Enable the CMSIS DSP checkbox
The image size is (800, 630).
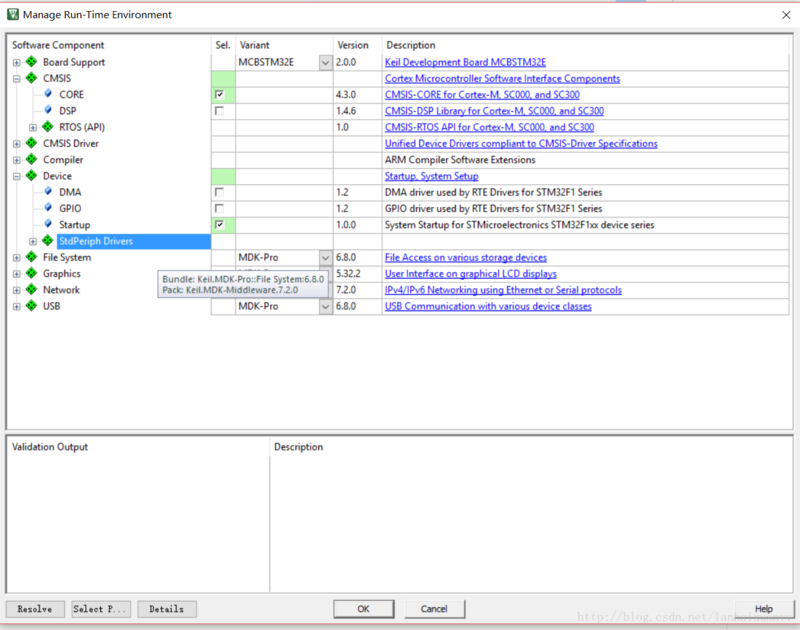pyautogui.click(x=219, y=111)
